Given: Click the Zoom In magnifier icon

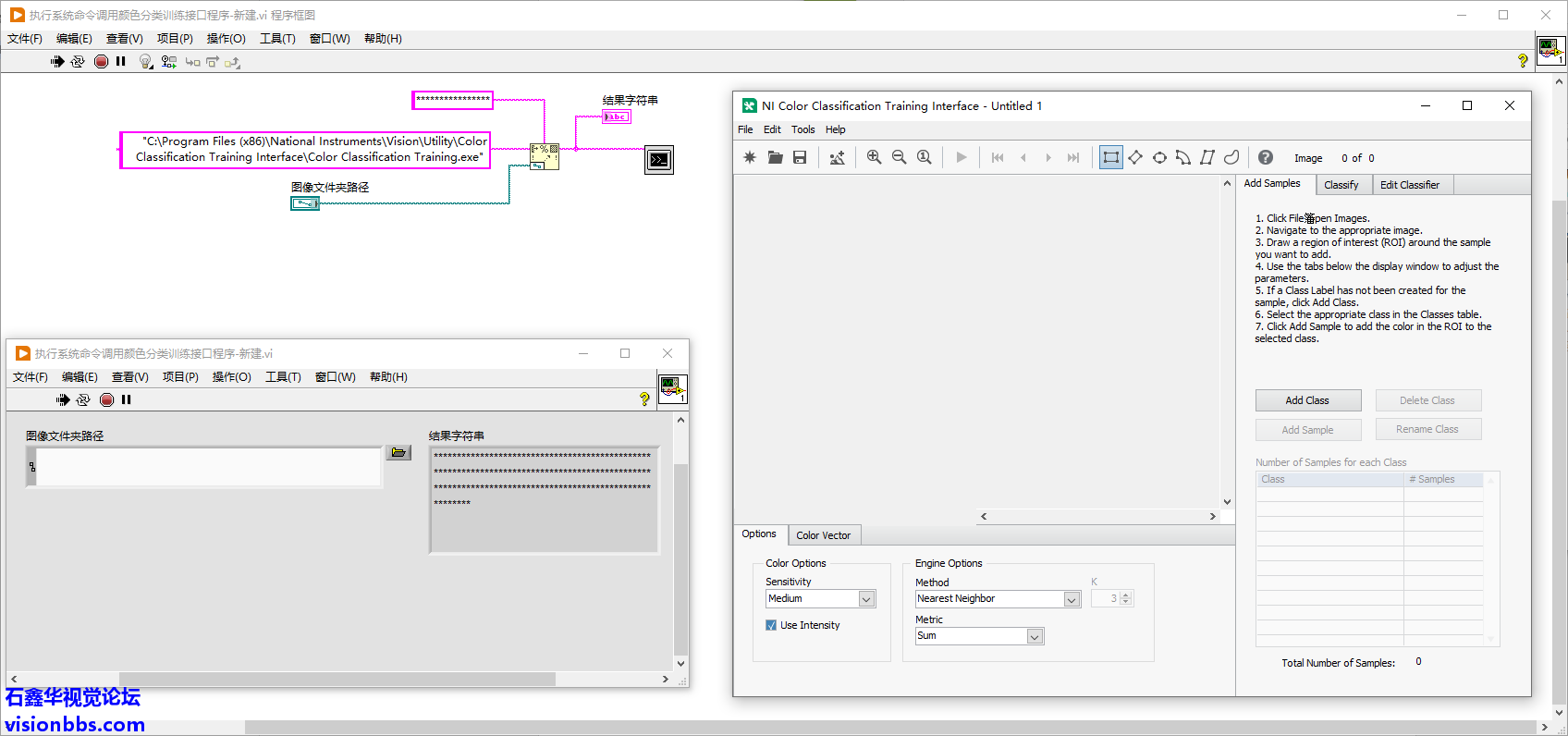Looking at the screenshot, I should coord(874,157).
